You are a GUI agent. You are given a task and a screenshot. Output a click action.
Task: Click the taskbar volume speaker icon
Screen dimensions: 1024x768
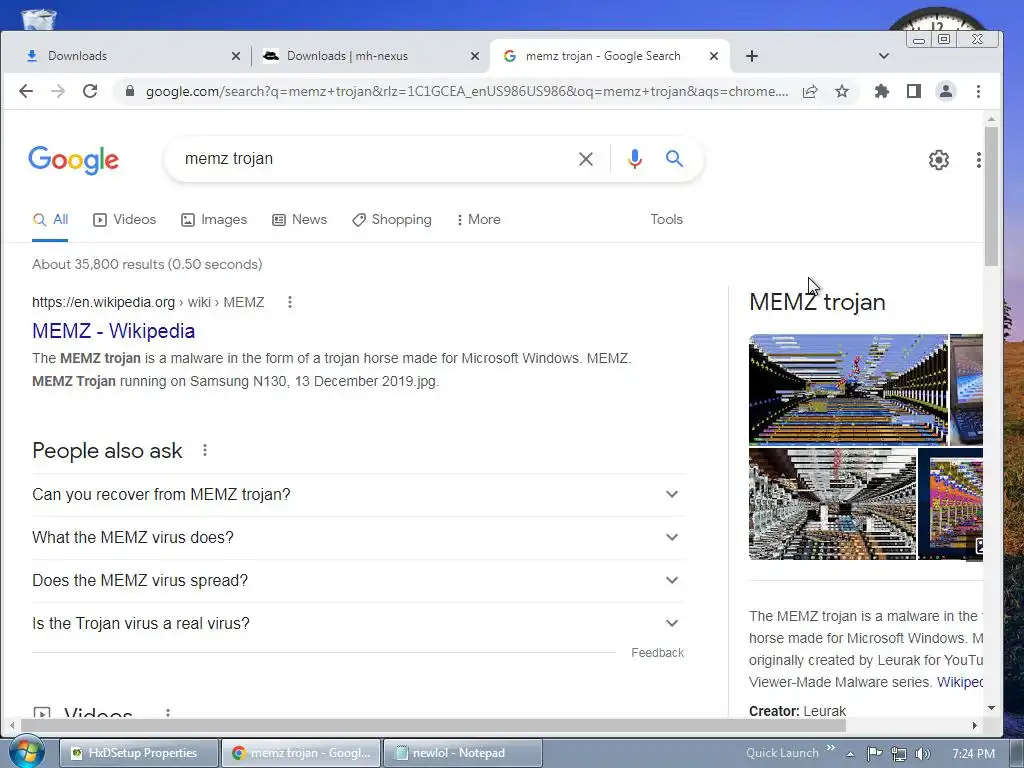pos(922,754)
